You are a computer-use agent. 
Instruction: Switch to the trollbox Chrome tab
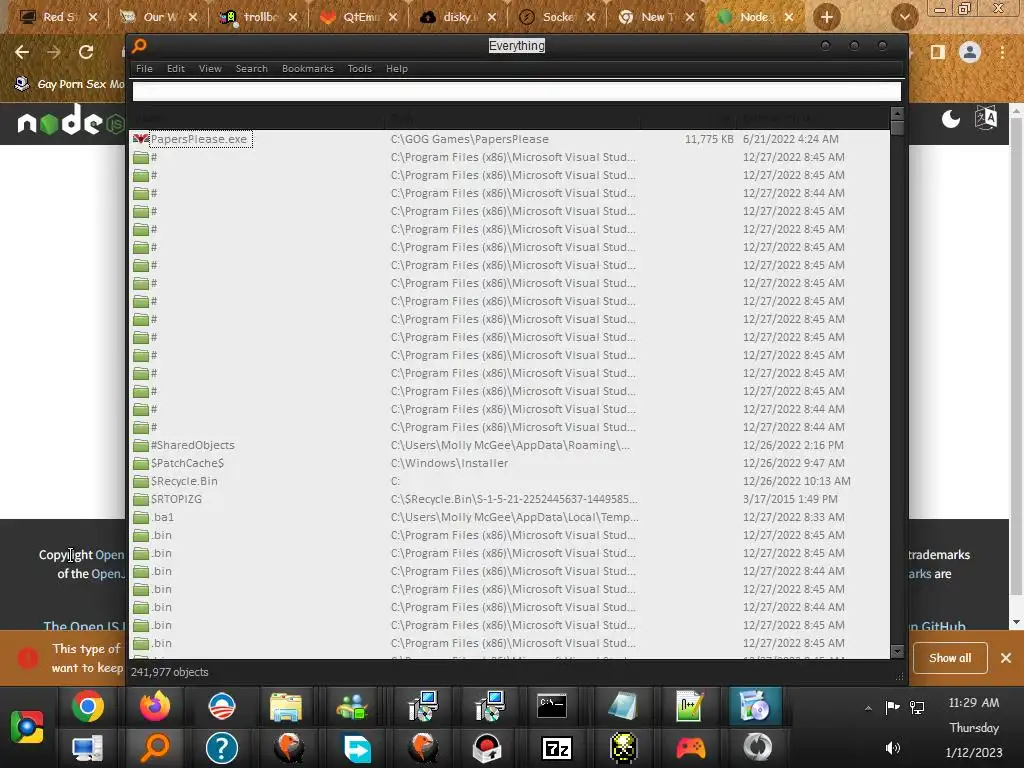coord(259,17)
